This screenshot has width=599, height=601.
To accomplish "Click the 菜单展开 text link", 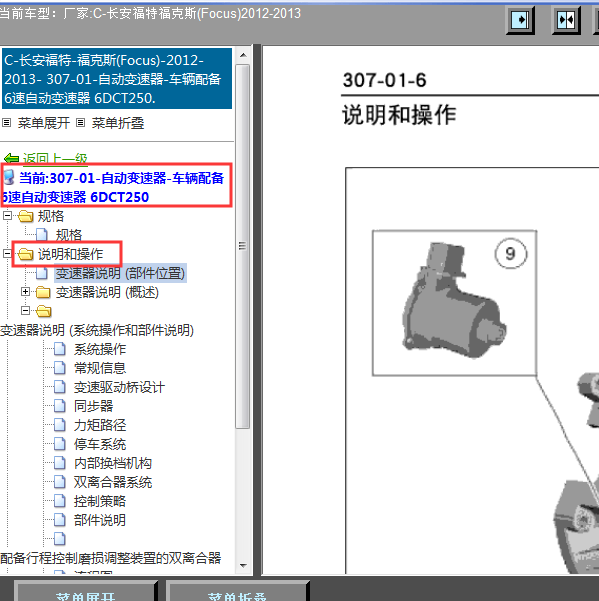I will pyautogui.click(x=44, y=123).
